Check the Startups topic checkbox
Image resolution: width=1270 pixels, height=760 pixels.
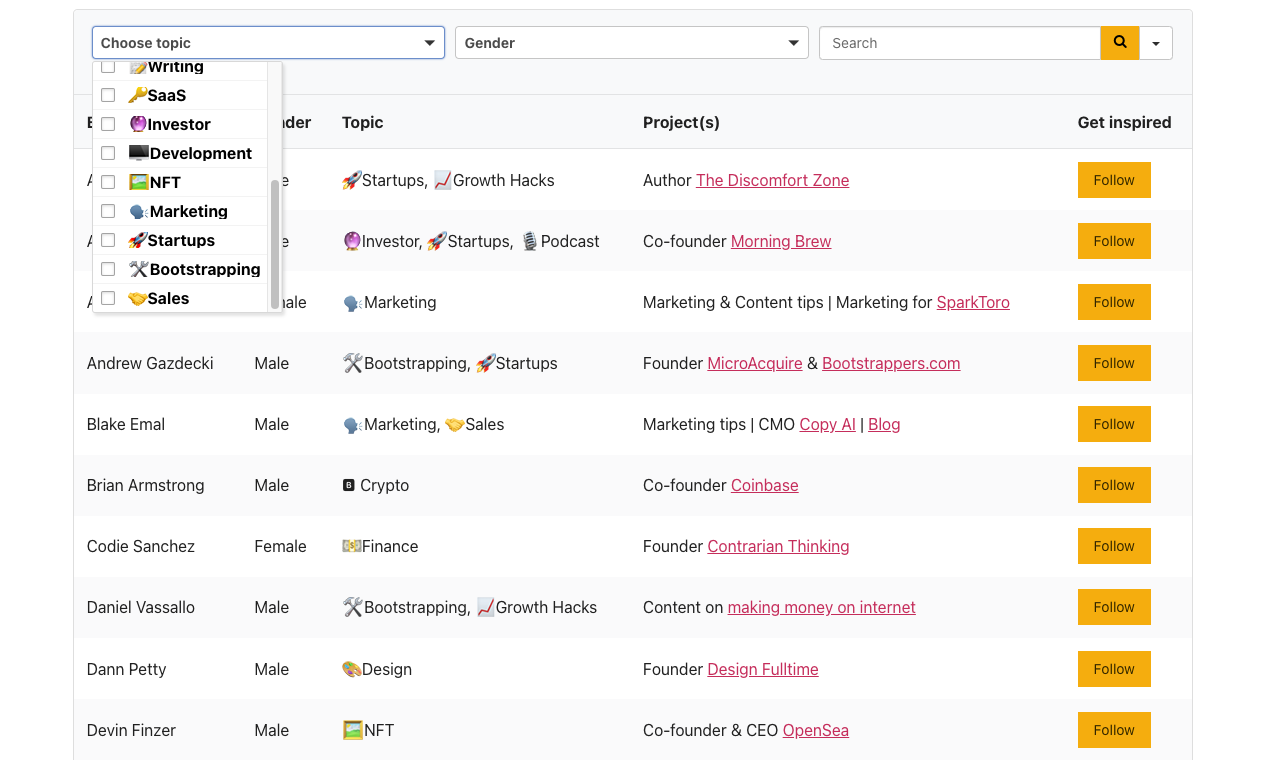pos(108,240)
